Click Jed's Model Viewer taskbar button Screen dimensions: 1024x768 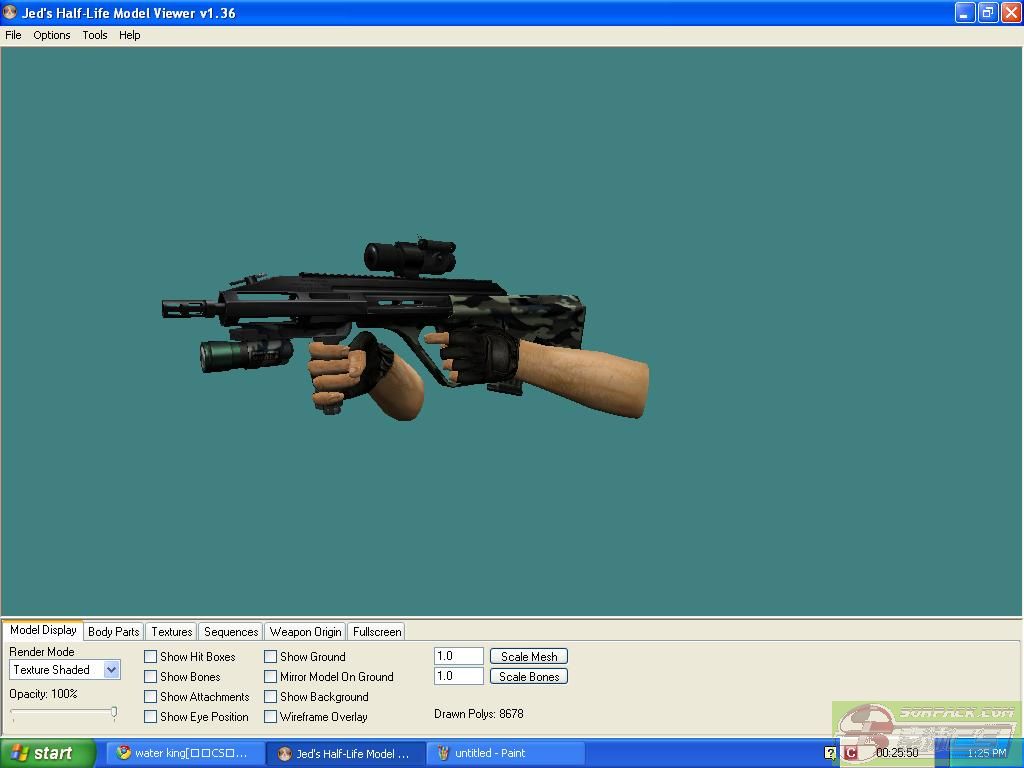click(x=345, y=753)
